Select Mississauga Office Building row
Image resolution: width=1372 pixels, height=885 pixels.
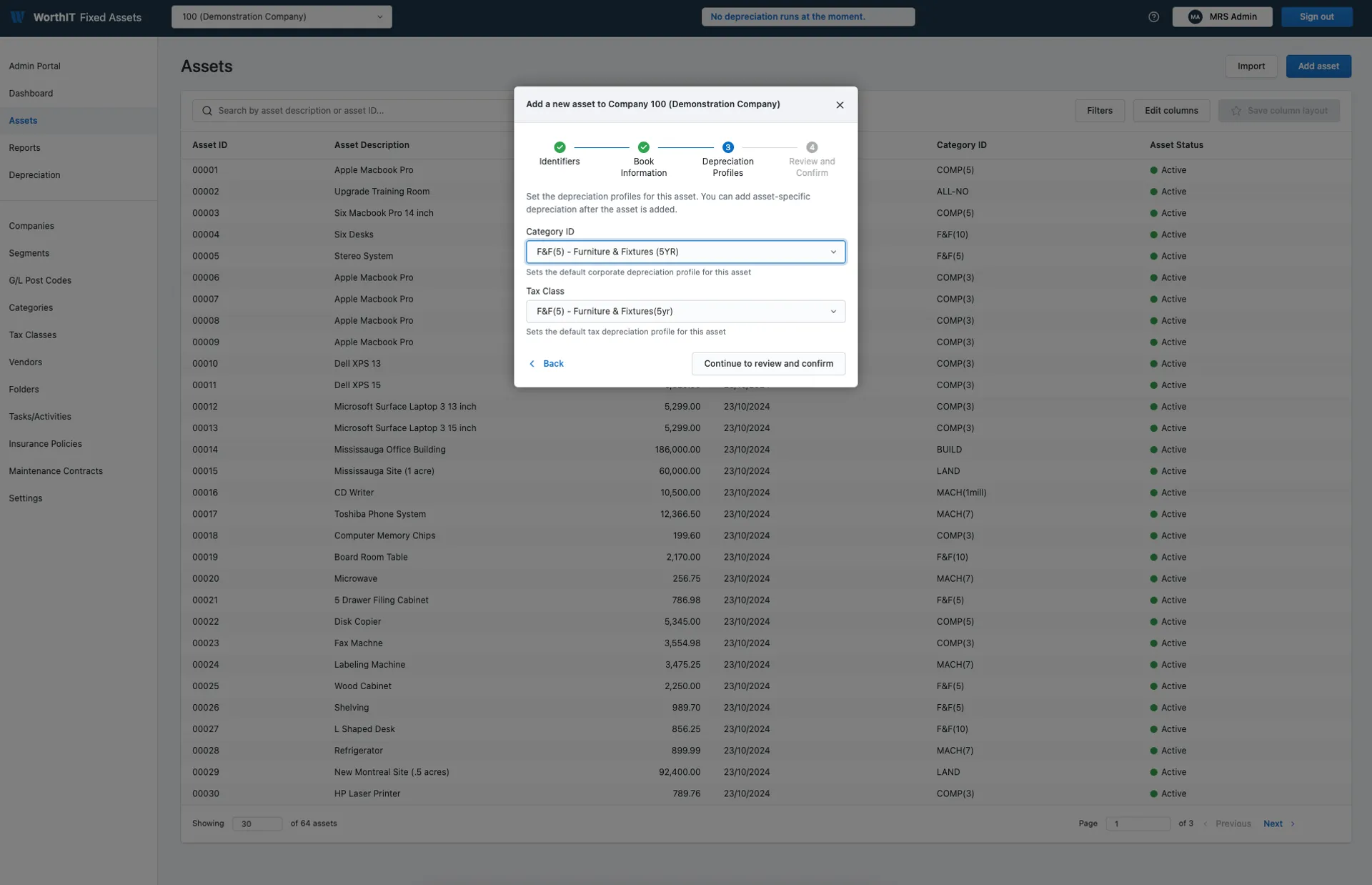[x=765, y=449]
